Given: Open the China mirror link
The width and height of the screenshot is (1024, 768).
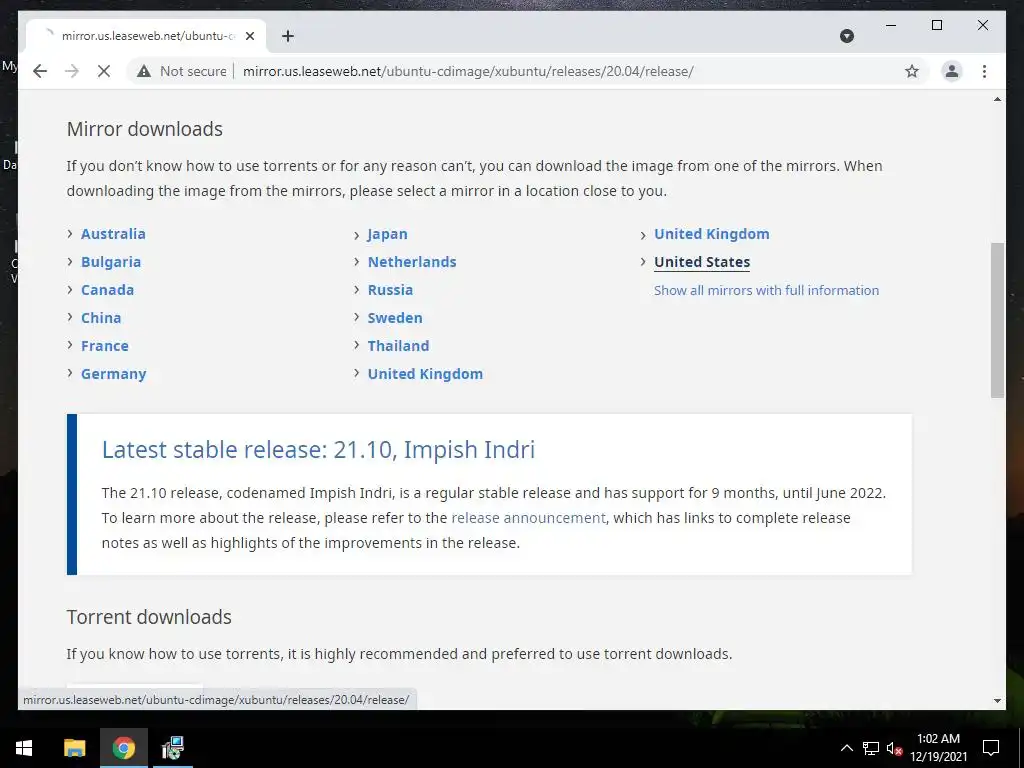Looking at the screenshot, I should click(101, 318).
